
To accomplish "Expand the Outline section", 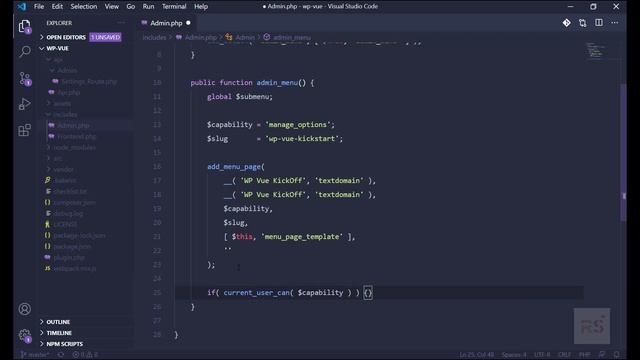I will pyautogui.click(x=58, y=322).
